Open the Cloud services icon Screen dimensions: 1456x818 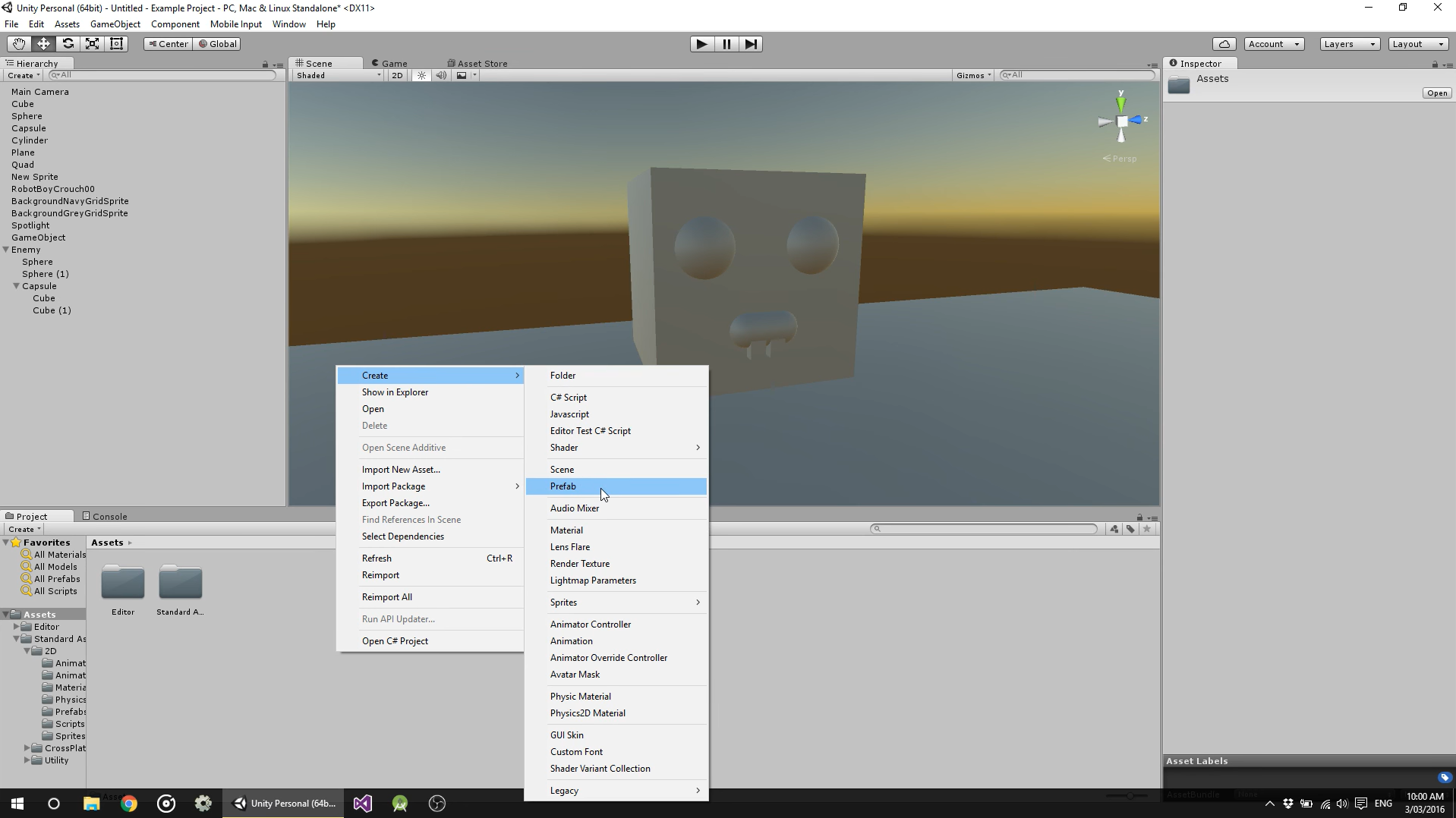click(x=1224, y=44)
